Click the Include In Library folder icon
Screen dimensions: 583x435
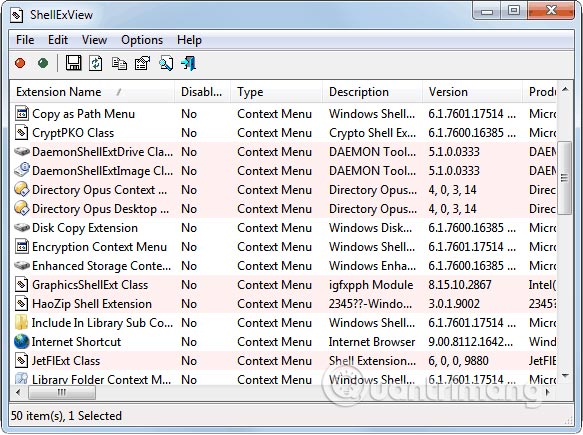click(x=22, y=322)
